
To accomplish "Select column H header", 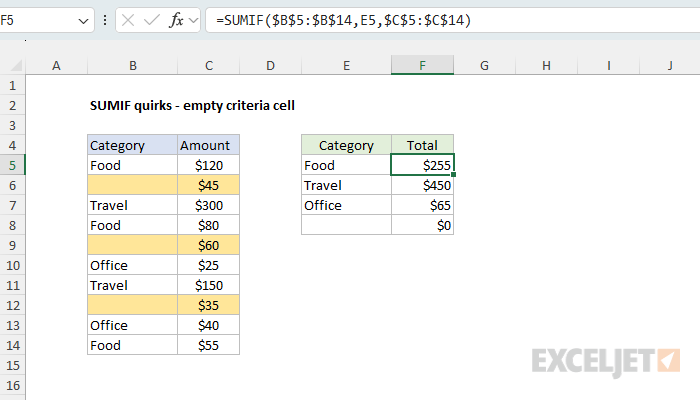I will tap(546, 66).
